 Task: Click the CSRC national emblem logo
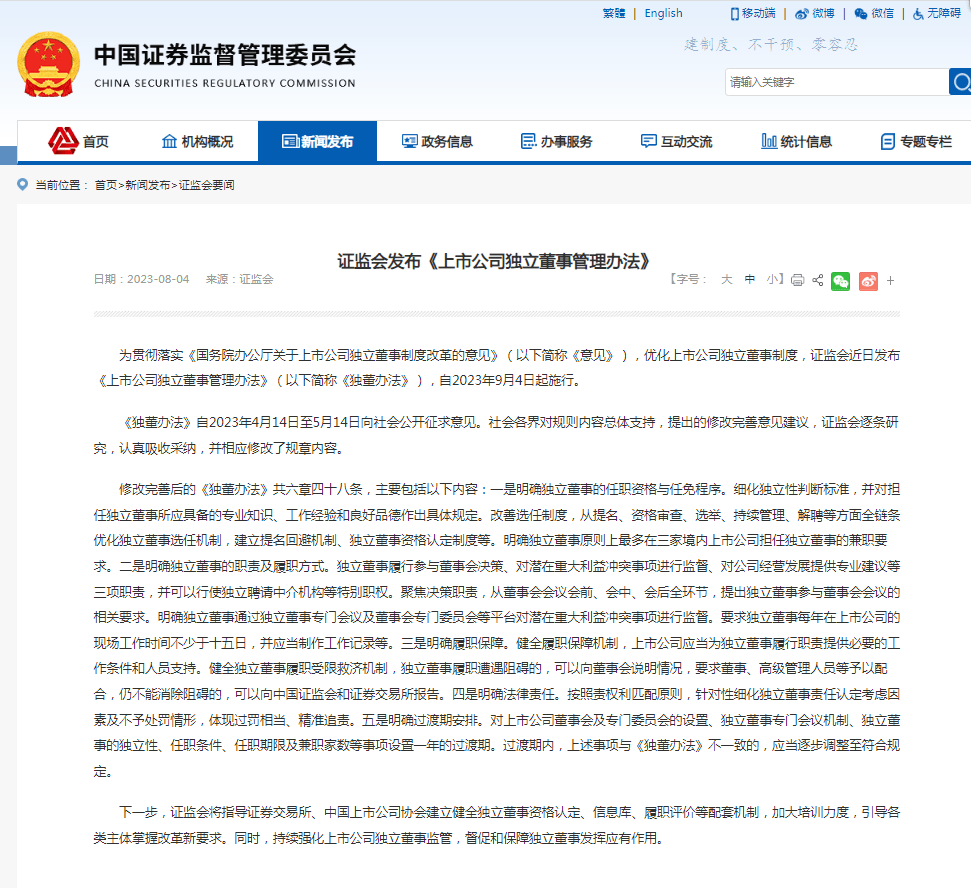pyautogui.click(x=48, y=64)
